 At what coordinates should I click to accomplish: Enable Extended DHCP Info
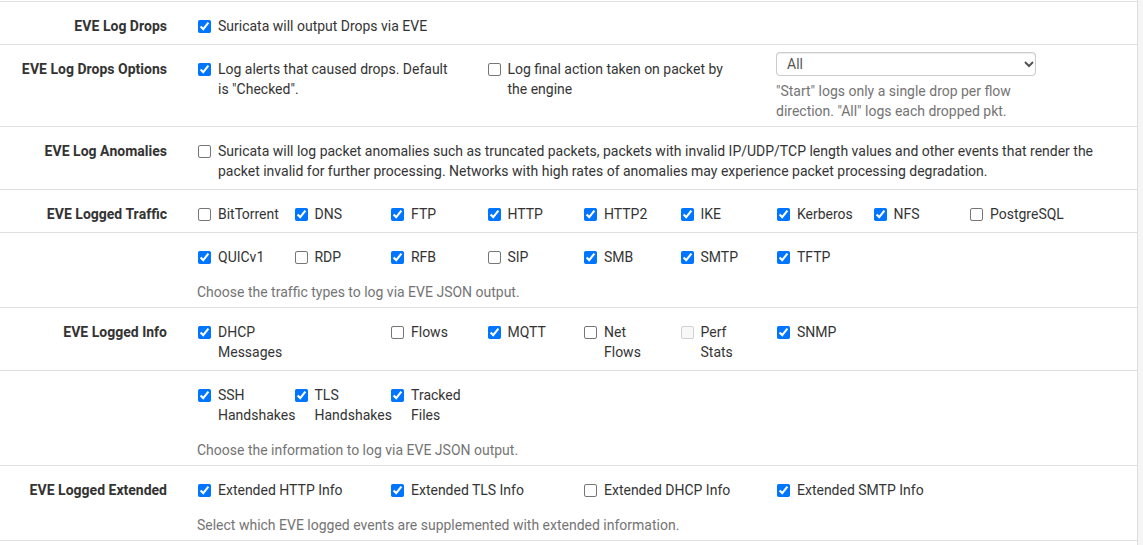(590, 490)
